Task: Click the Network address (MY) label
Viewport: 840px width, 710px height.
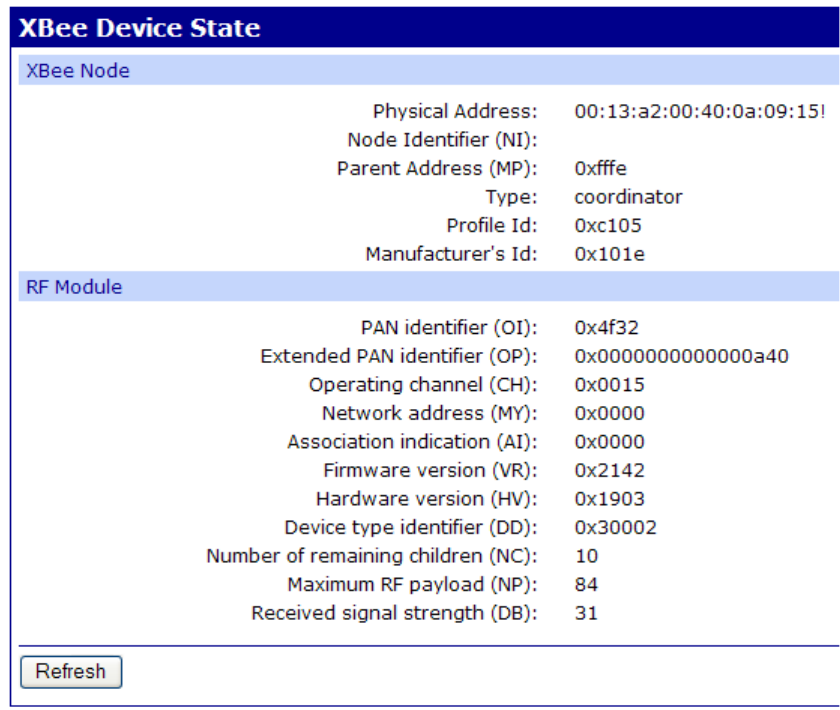Action: pos(429,413)
